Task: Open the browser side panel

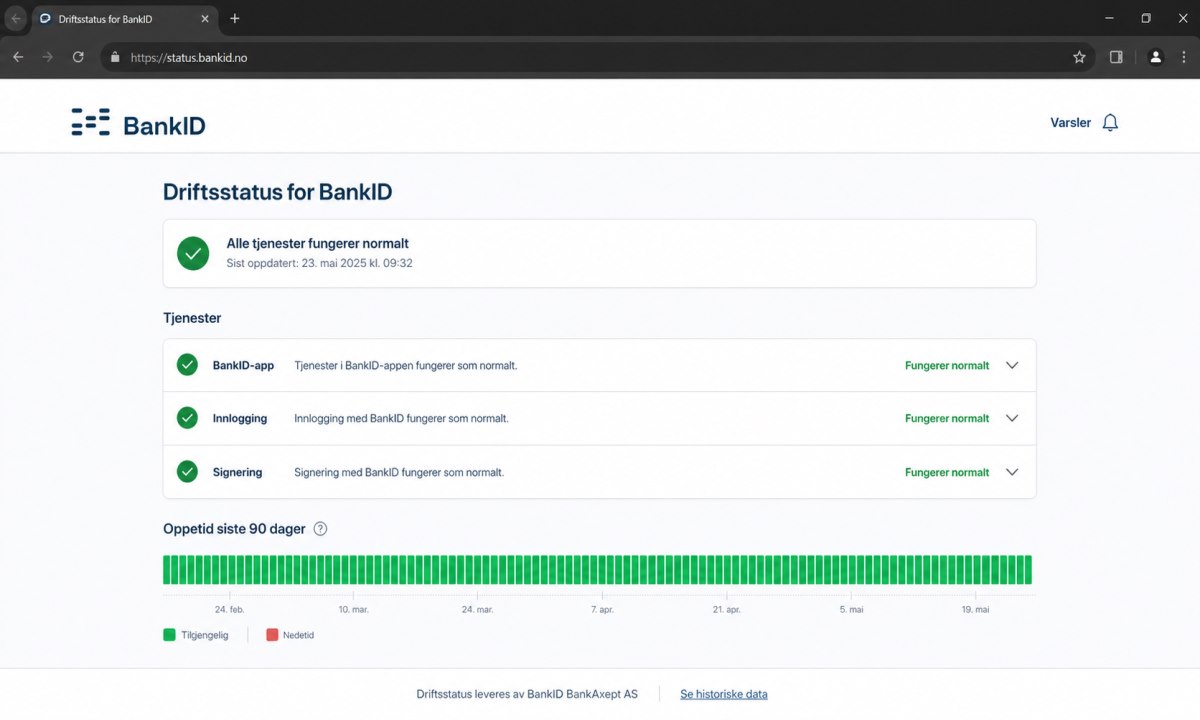Action: pyautogui.click(x=1116, y=57)
